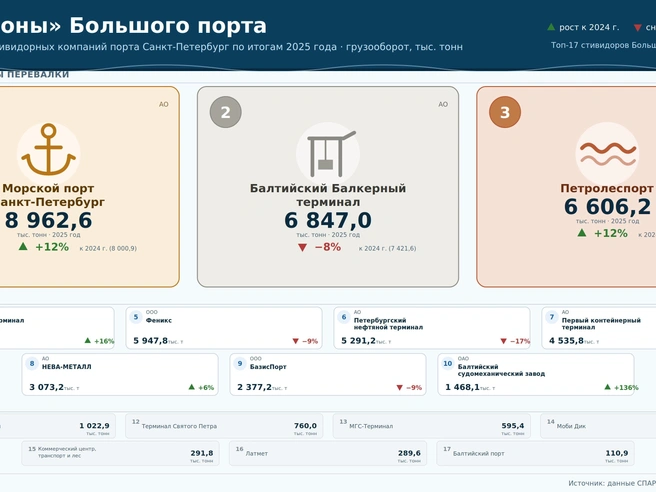Click the Балтийский порт row

tap(536, 453)
